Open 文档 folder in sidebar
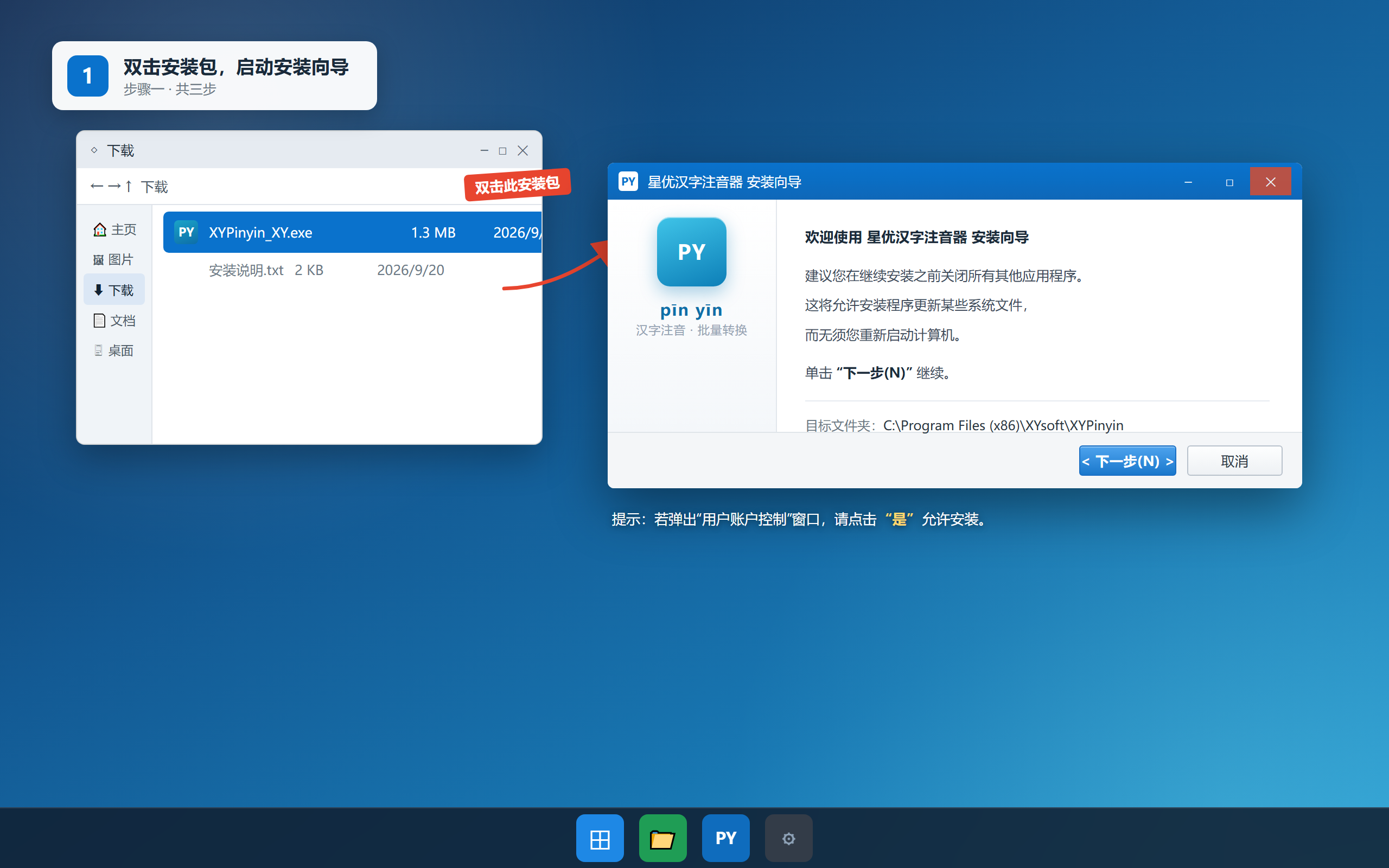 coord(114,320)
